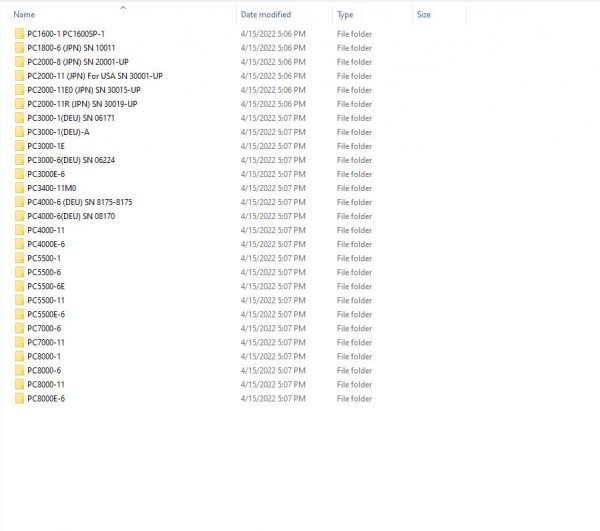Select the folder icon for PC3400-11M0
This screenshot has width=600, height=531.
20,188
